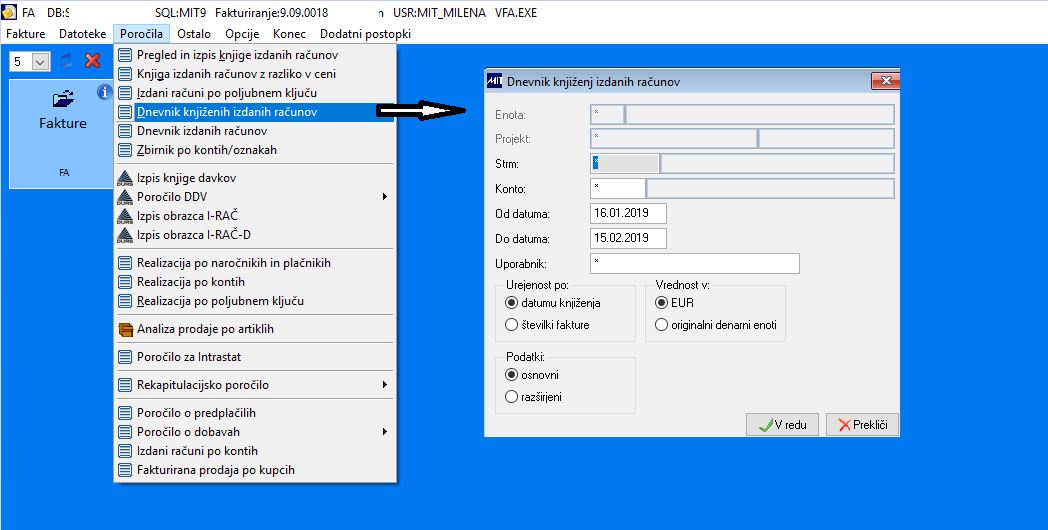Click the blue info icon on Fakture tile
1048x530 pixels.
point(104,92)
